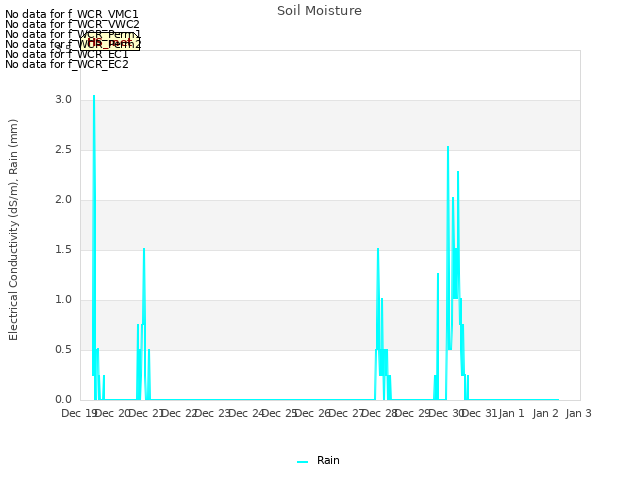The height and width of the screenshot is (480, 640).
Task: Click the cyan Rain legend line swatch
Action: click(x=302, y=462)
